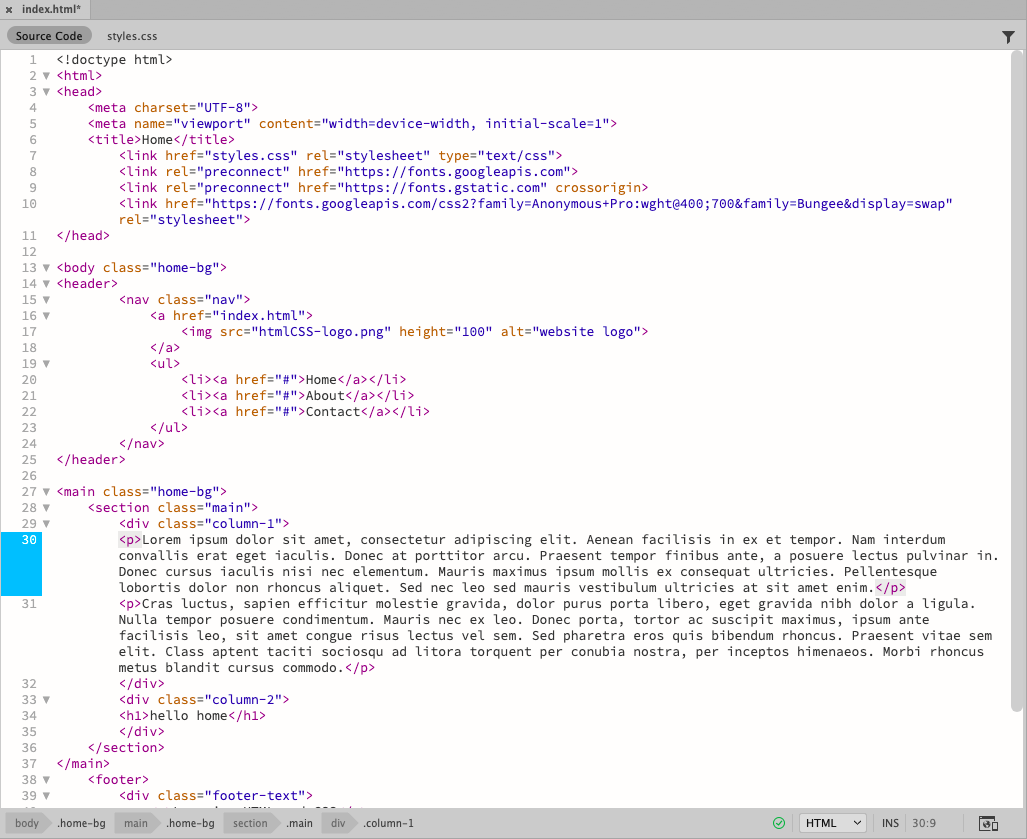
Task: Click the green linting status checkmark
Action: (779, 823)
